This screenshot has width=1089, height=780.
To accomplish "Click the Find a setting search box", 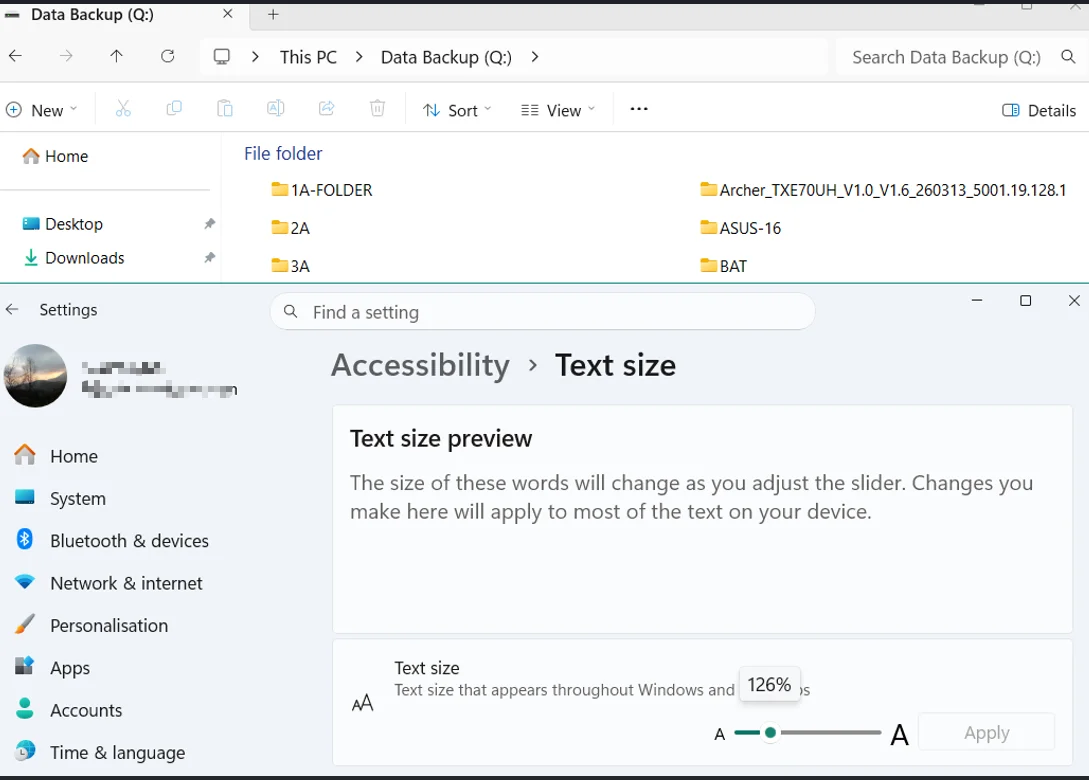I will click(x=542, y=312).
